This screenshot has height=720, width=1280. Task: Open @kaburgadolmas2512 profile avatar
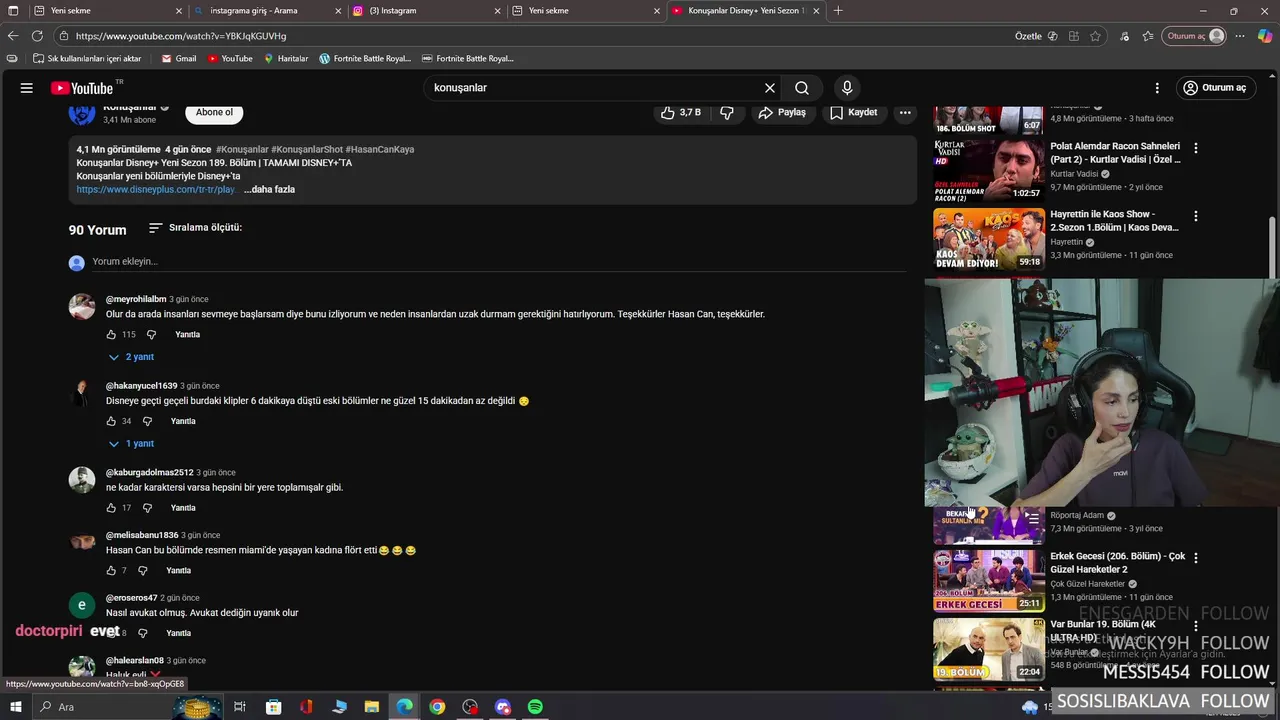pos(82,480)
